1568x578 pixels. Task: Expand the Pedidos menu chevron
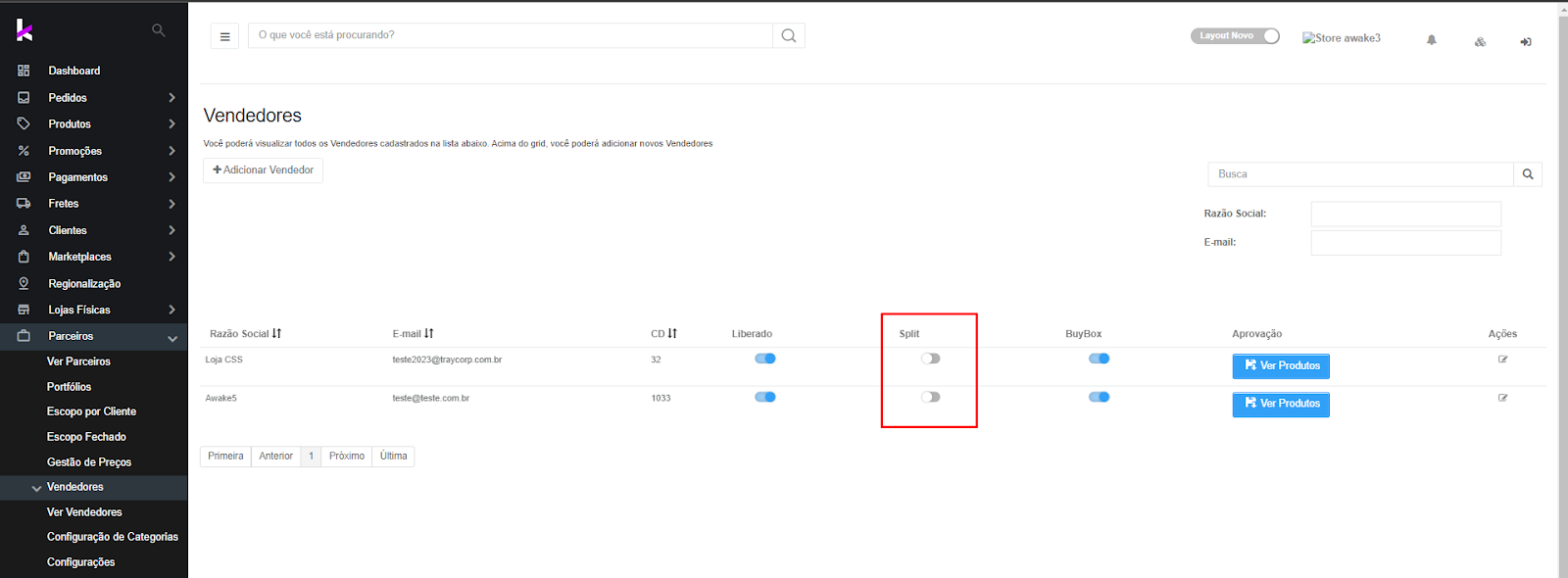click(x=172, y=98)
